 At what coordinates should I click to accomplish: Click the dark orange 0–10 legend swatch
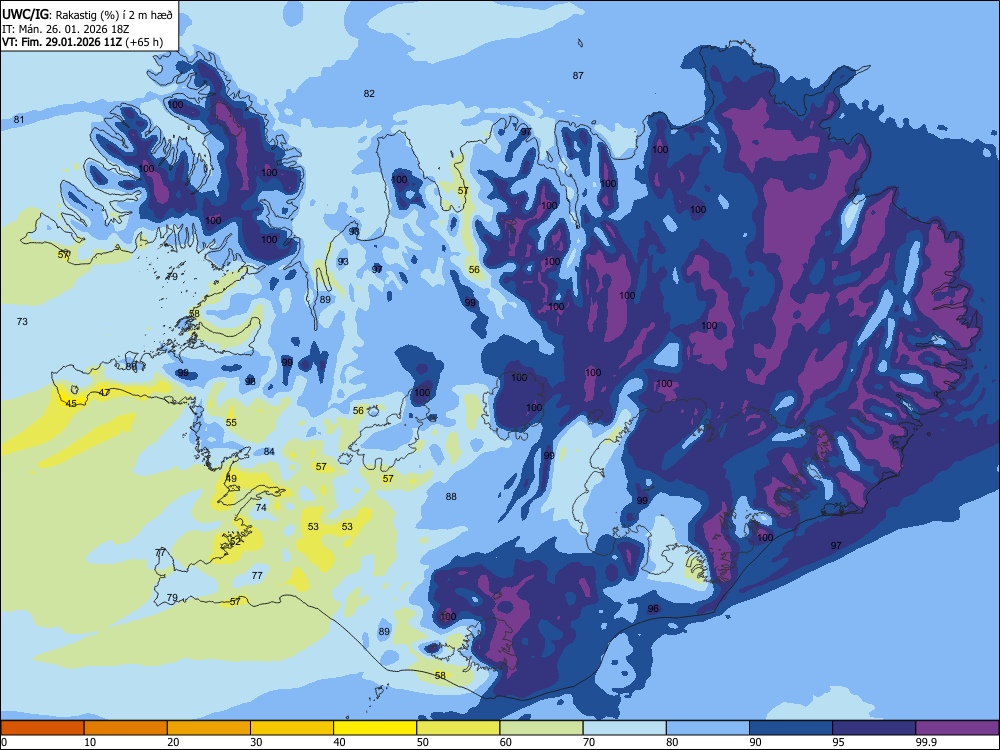42,728
